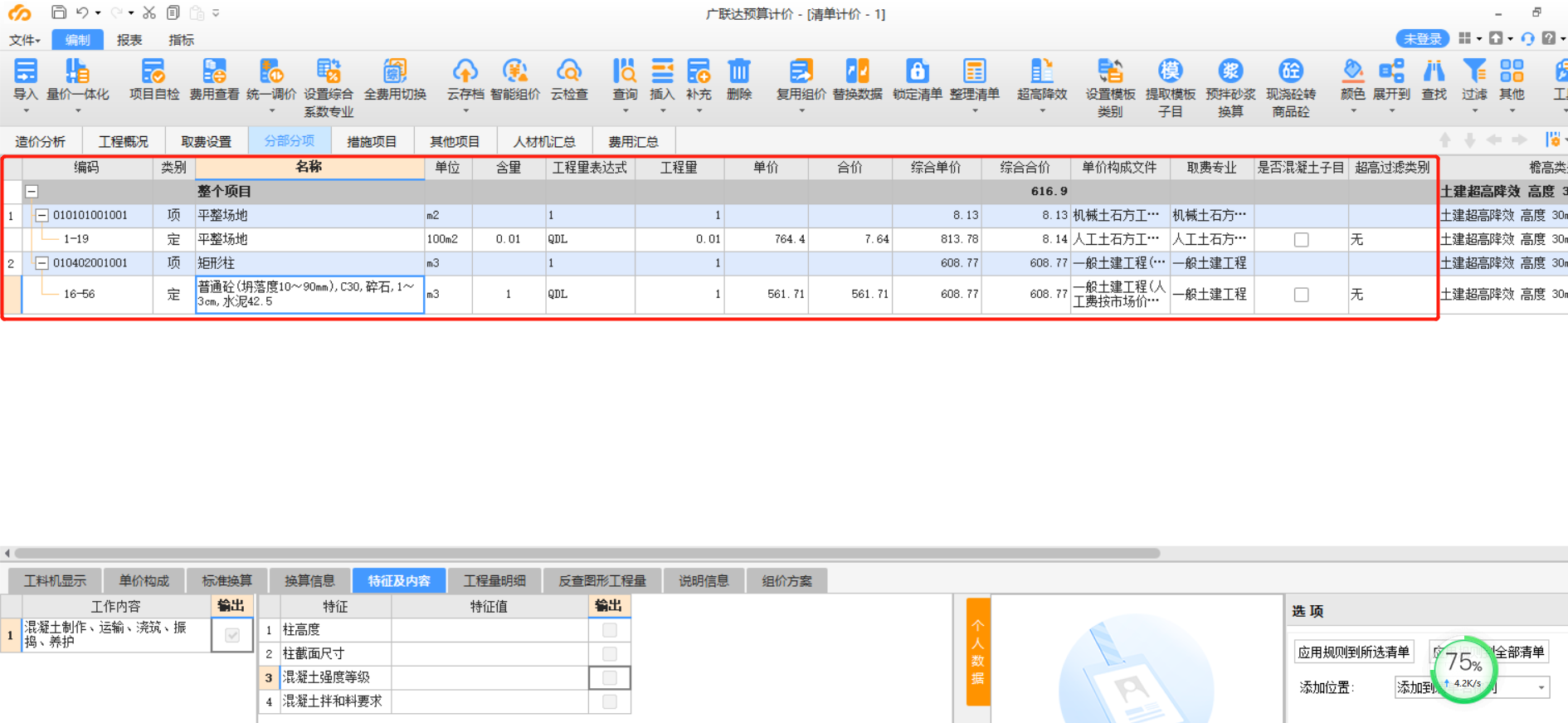1568x723 pixels.
Task: Toggle output checkbox for 柱高度
Action: [610, 630]
